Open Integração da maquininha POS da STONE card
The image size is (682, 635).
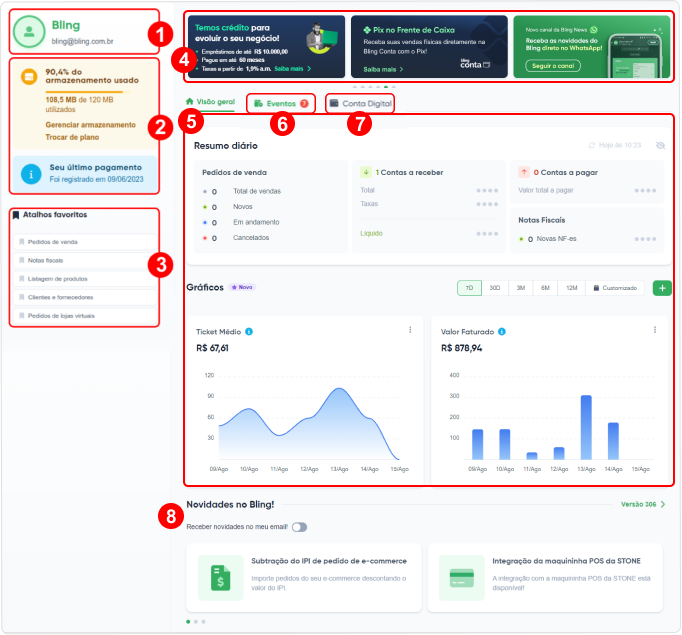pos(545,577)
